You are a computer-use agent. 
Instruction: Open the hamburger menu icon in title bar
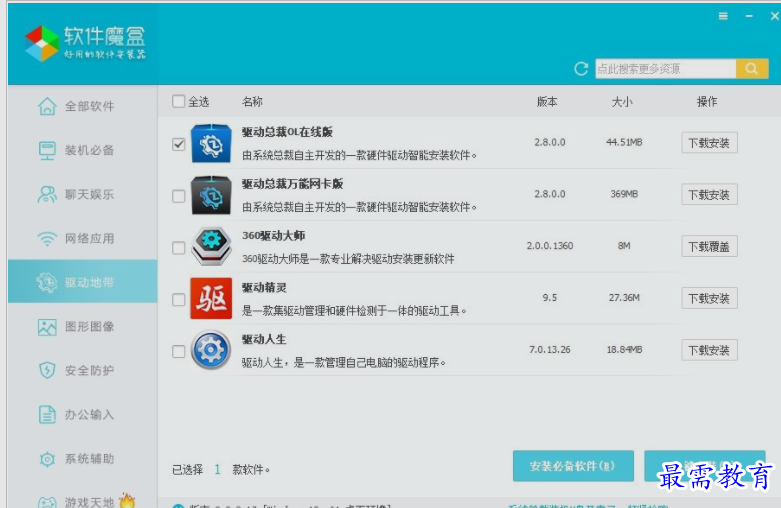click(x=723, y=16)
